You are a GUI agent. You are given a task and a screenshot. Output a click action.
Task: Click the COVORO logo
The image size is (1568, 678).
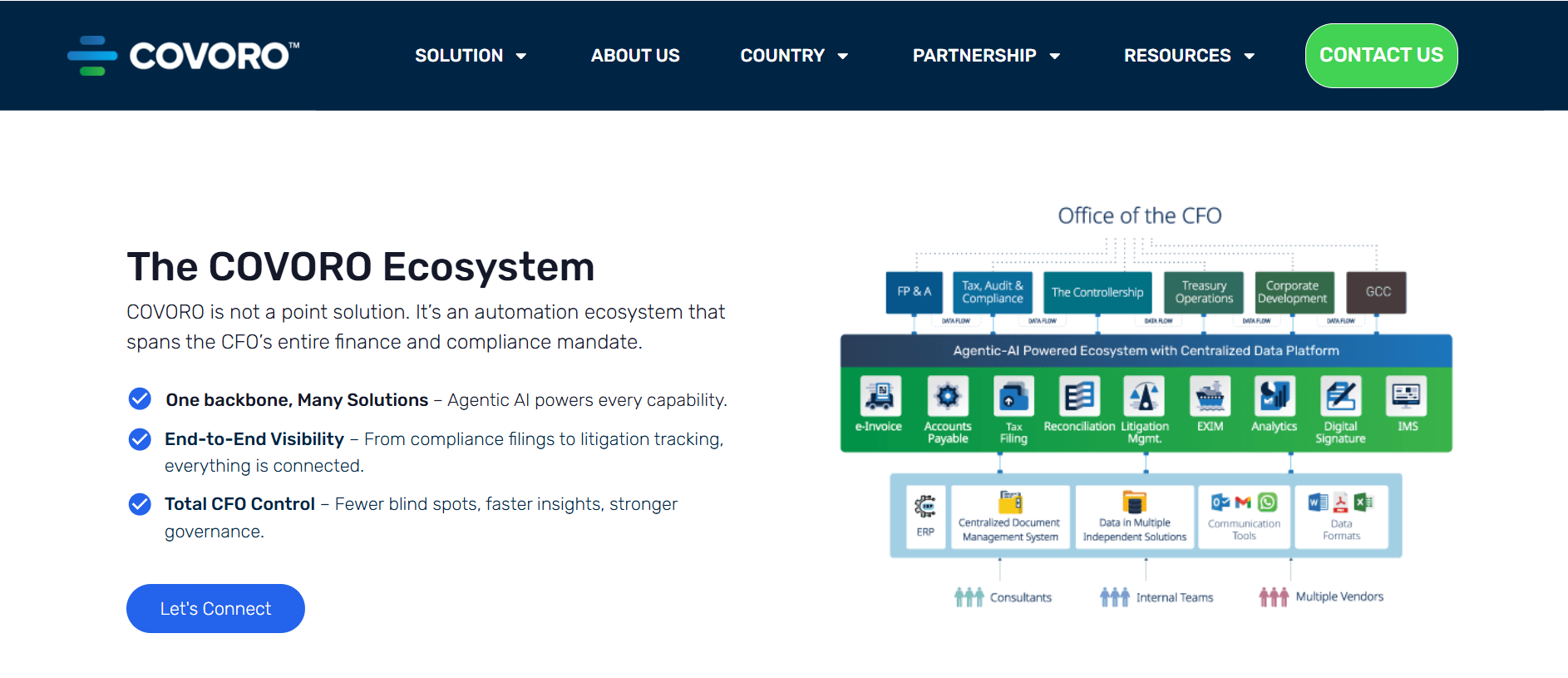point(184,55)
